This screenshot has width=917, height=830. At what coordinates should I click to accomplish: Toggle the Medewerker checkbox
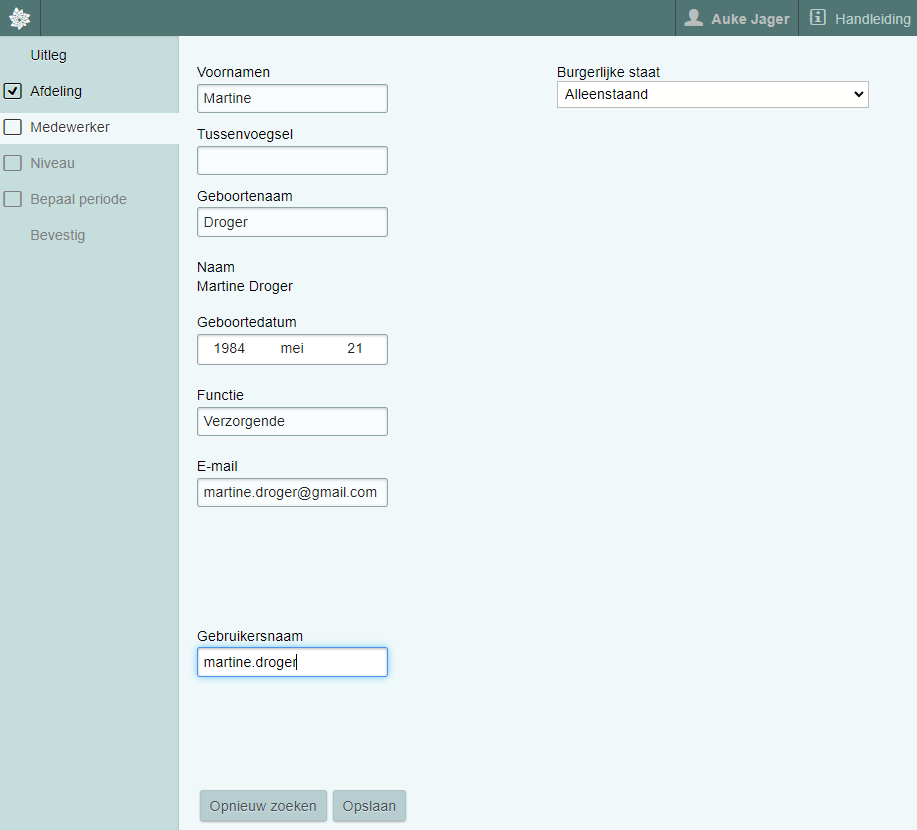click(x=13, y=127)
